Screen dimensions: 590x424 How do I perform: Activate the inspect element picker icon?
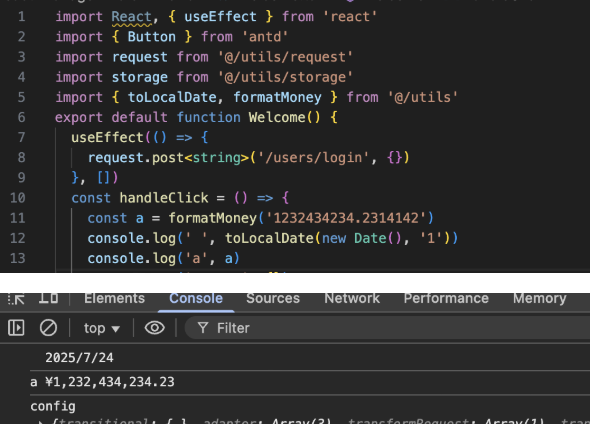[16, 299]
